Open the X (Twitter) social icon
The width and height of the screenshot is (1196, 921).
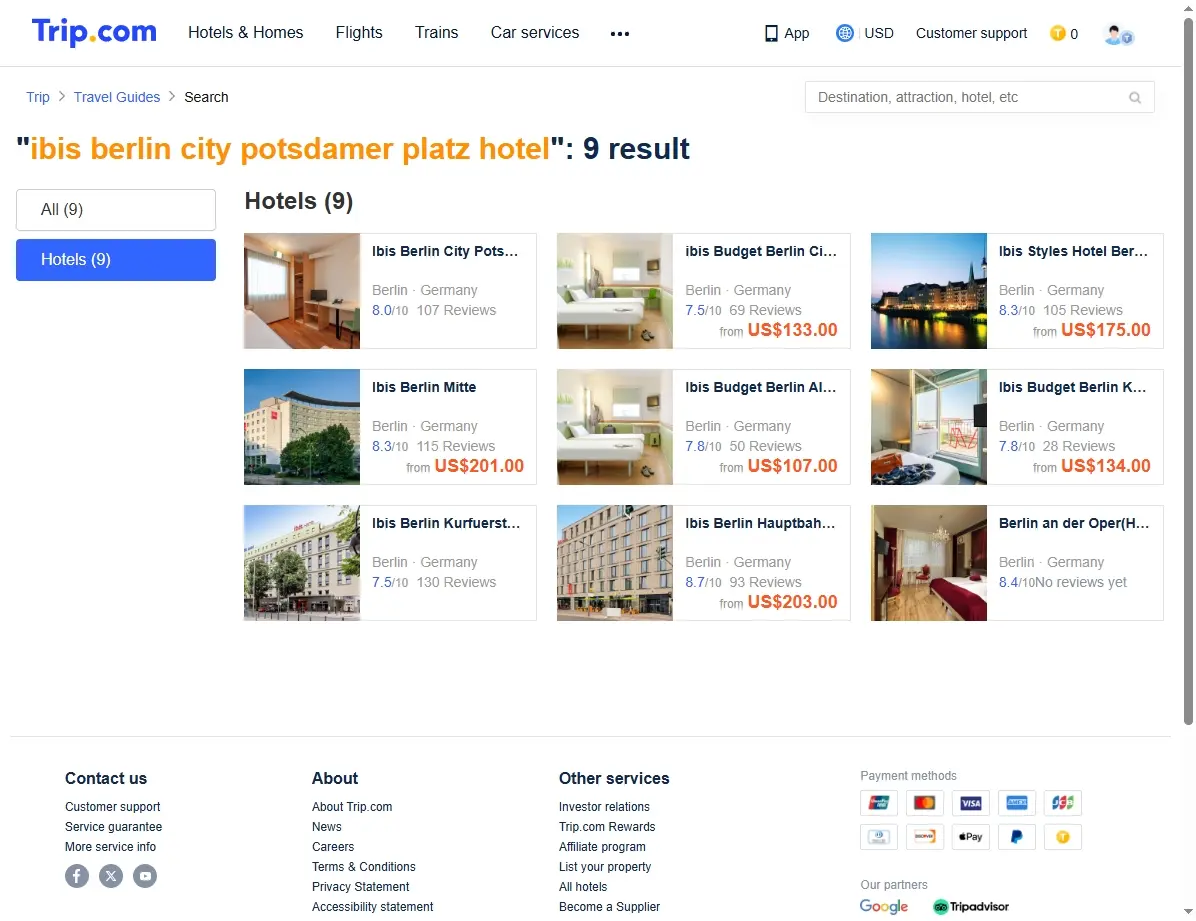[111, 876]
